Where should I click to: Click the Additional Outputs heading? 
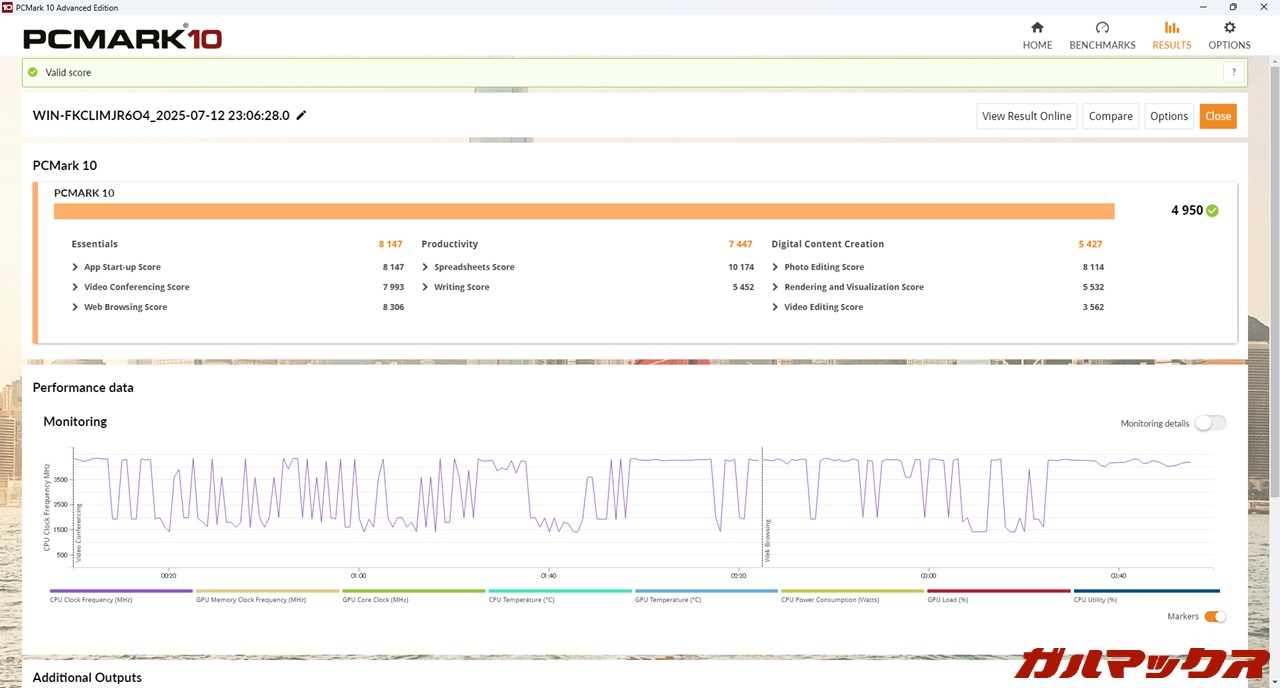point(87,678)
